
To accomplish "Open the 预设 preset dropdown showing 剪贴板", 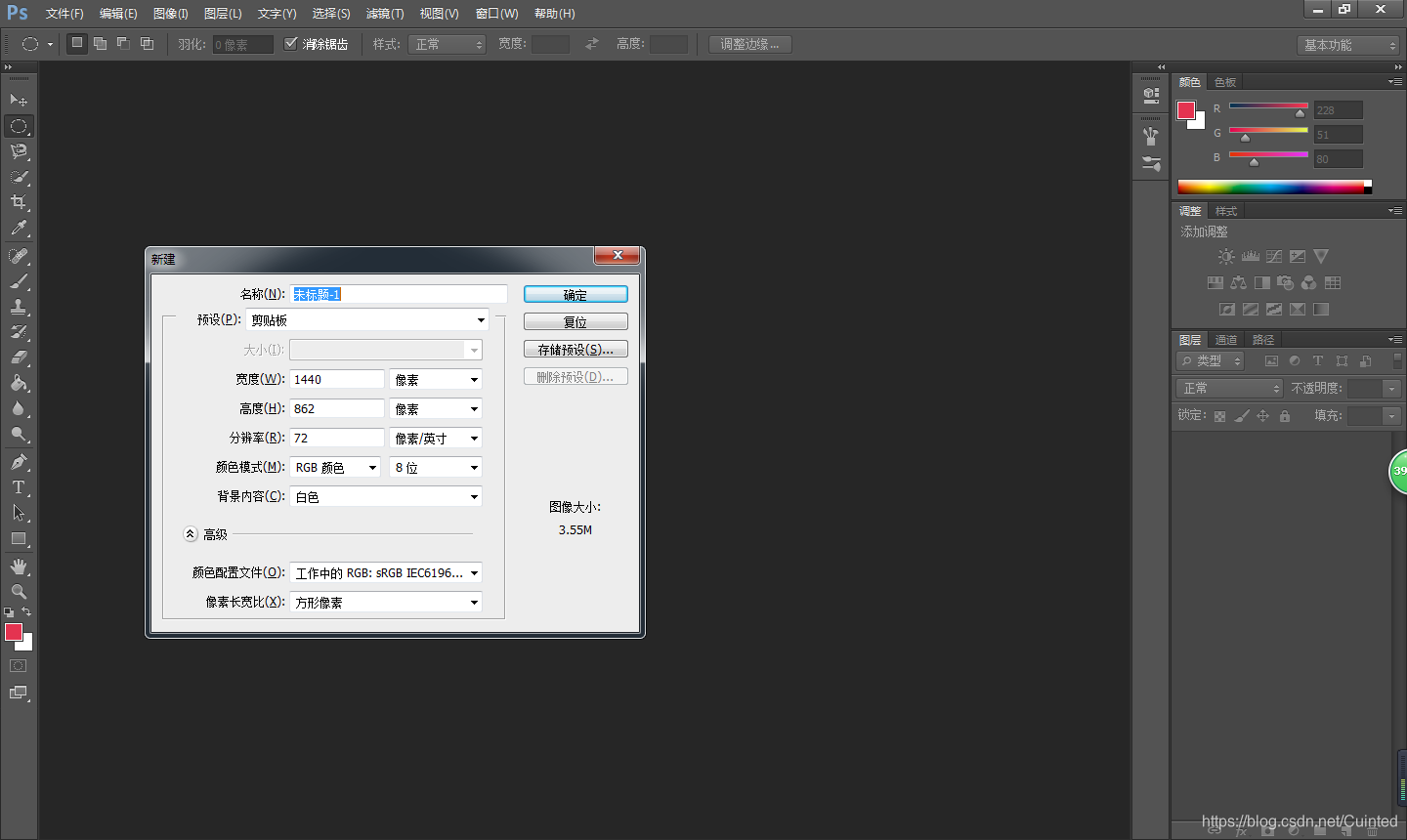I will tap(367, 320).
